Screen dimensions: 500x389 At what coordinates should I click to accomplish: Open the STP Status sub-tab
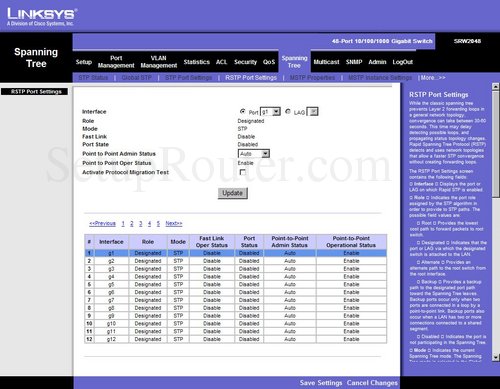coord(93,78)
